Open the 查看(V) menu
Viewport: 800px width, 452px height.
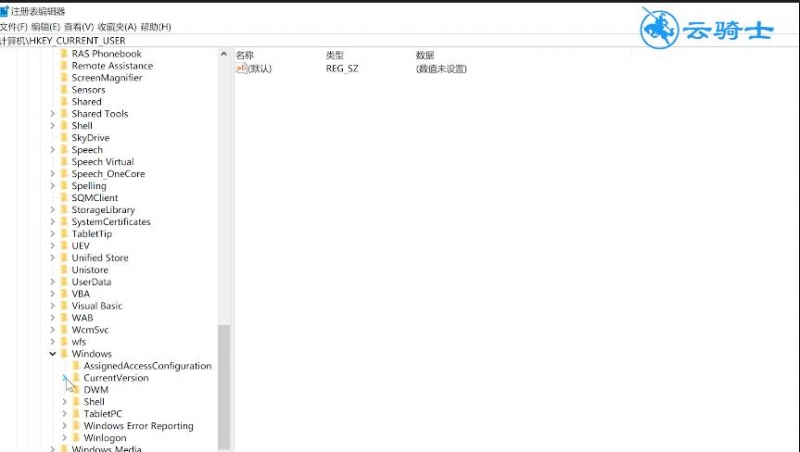79,27
